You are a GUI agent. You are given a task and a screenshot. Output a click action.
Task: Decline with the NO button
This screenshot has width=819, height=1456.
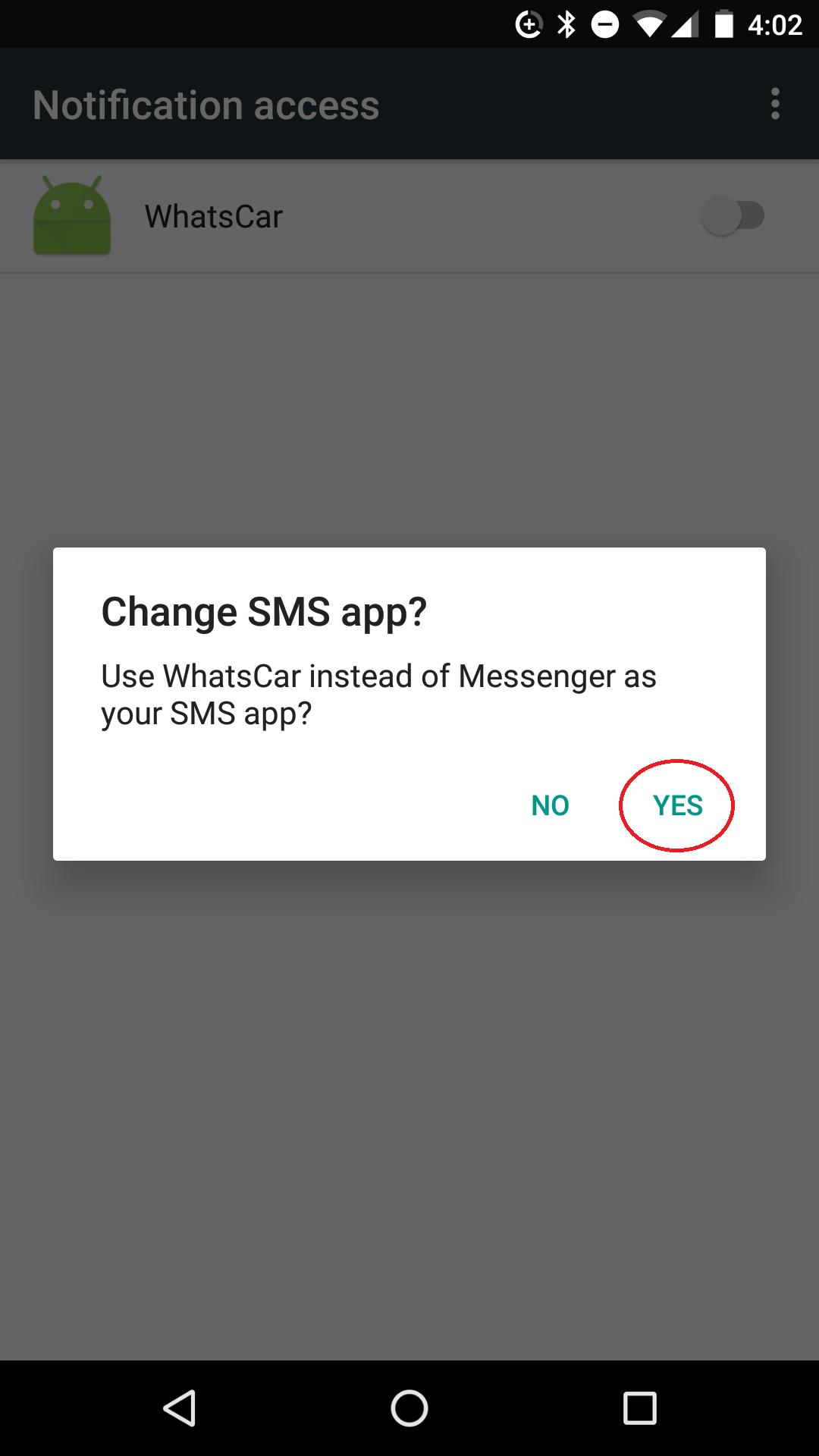click(x=550, y=805)
